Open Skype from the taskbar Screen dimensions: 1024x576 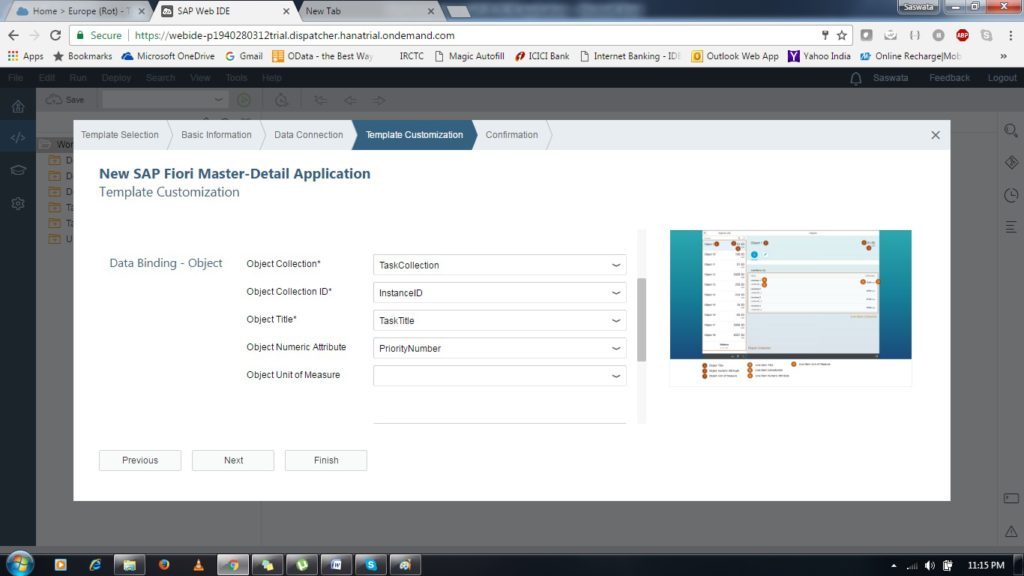371,564
